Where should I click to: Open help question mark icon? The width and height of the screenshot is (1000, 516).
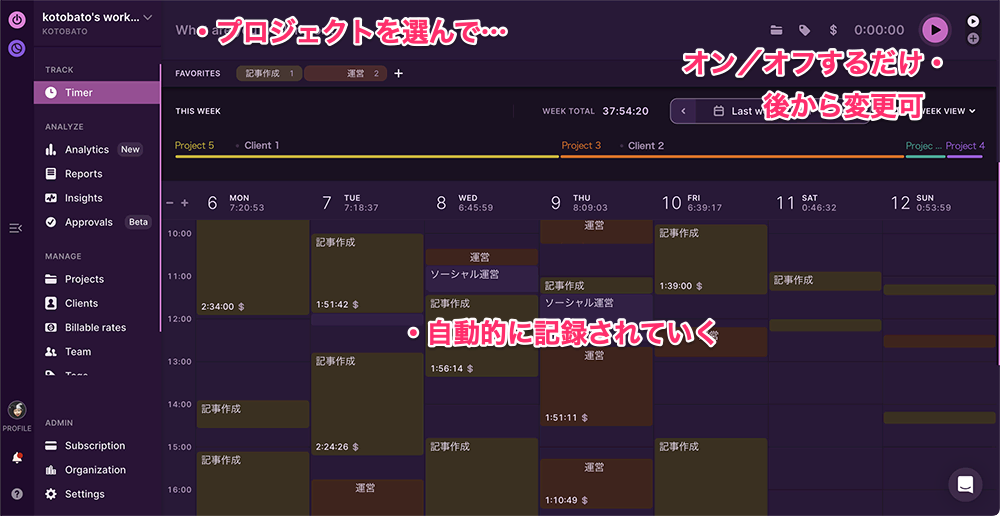point(17,493)
